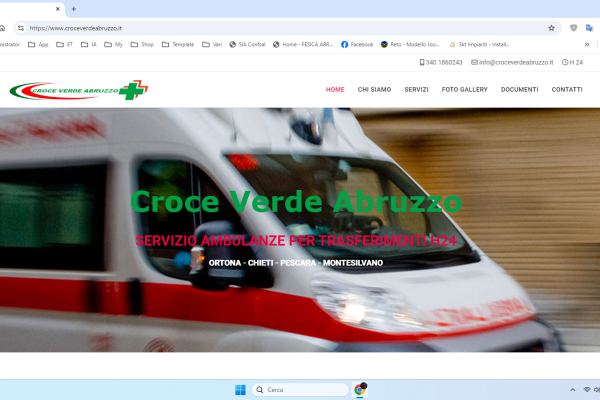Open the Home - FESICA ABR bookmark
The width and height of the screenshot is (600, 400).
tap(303, 44)
